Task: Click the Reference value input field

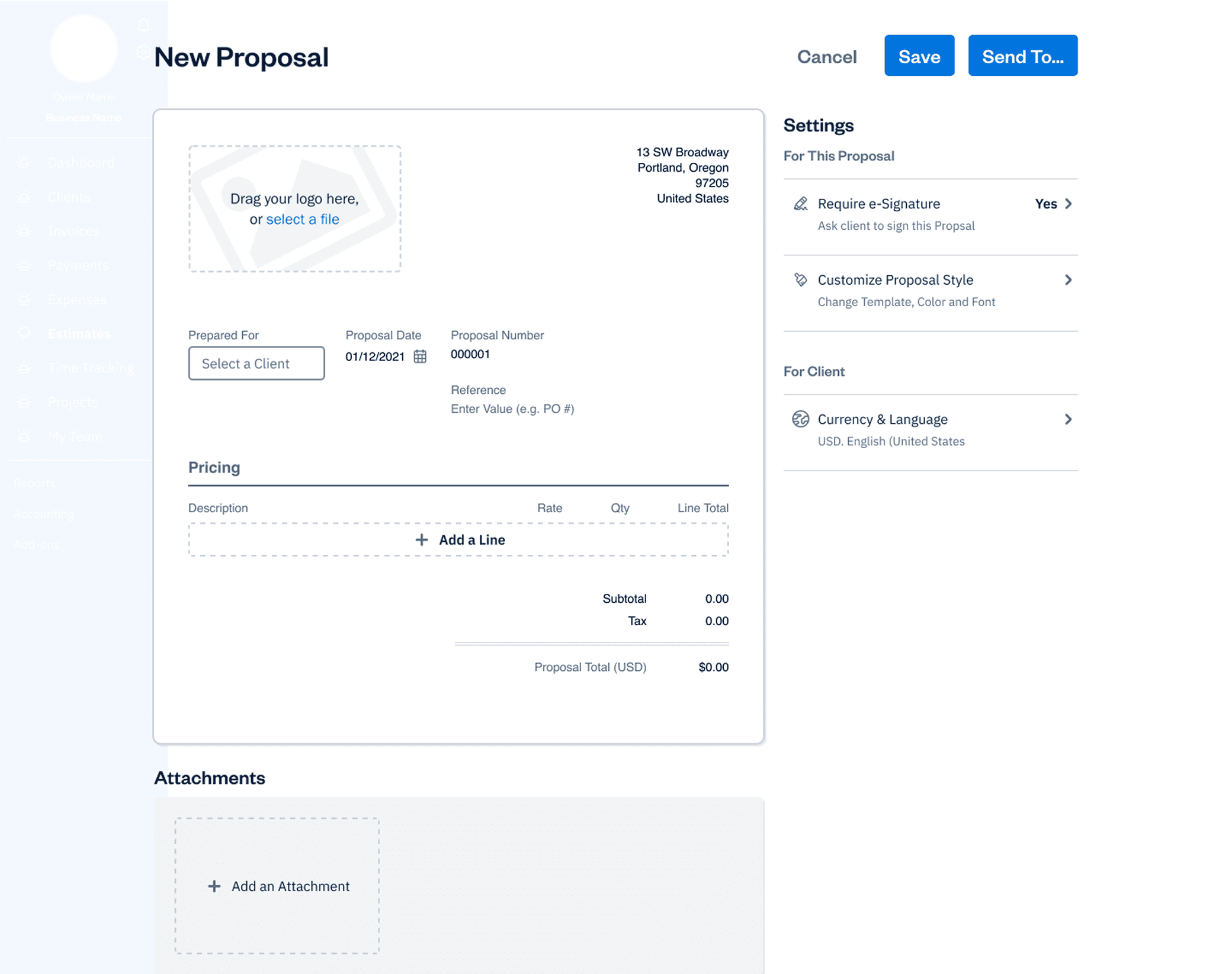Action: point(512,409)
